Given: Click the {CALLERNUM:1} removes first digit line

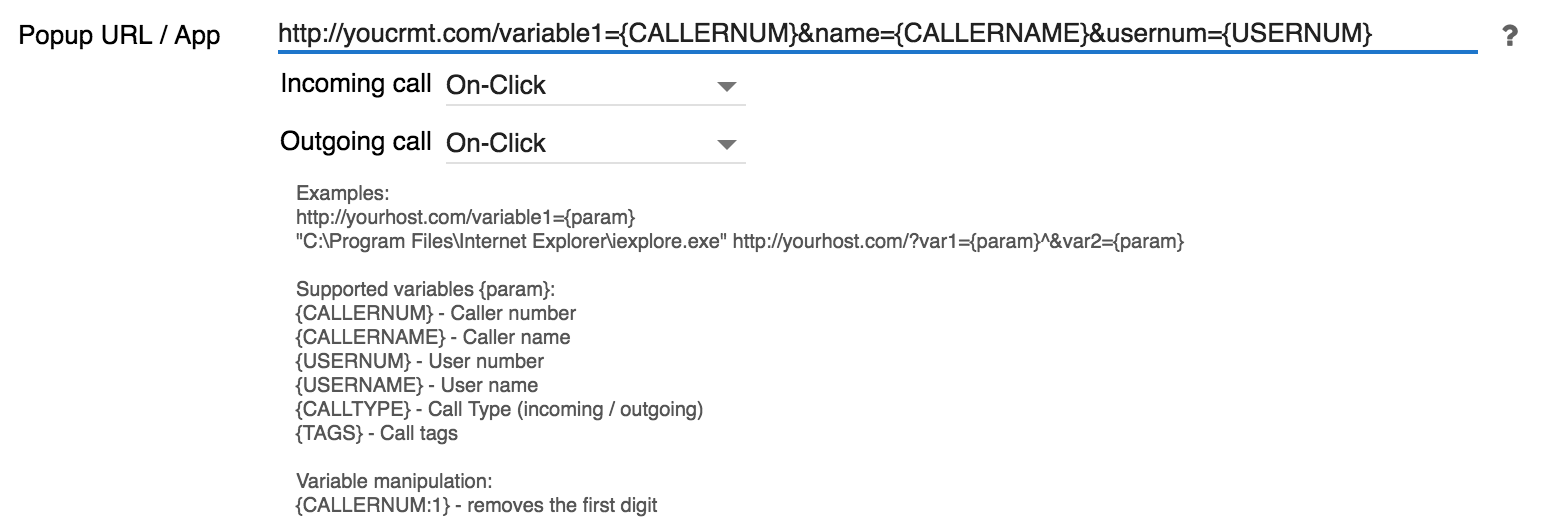Looking at the screenshot, I should [x=476, y=505].
